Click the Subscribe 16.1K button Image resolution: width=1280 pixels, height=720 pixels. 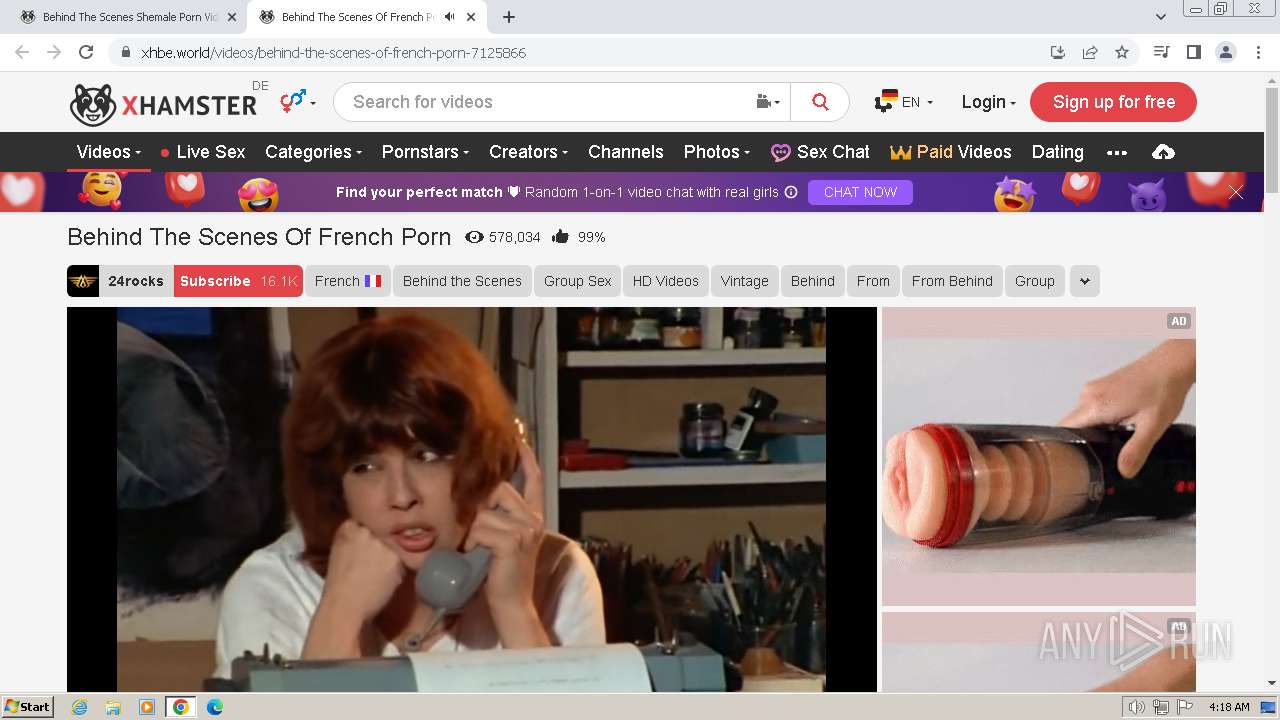coord(238,281)
